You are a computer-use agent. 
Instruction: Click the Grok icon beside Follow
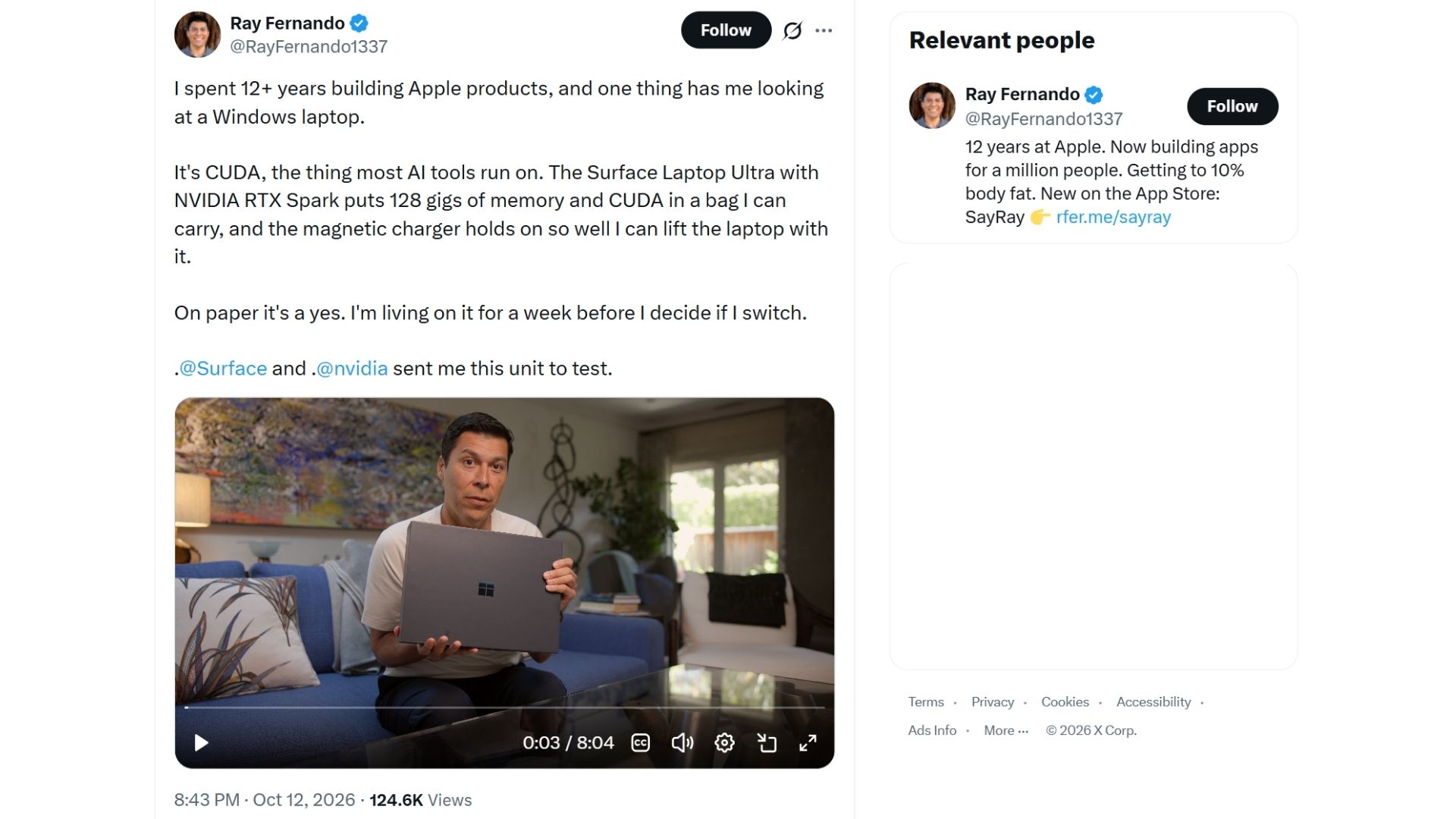click(x=792, y=30)
